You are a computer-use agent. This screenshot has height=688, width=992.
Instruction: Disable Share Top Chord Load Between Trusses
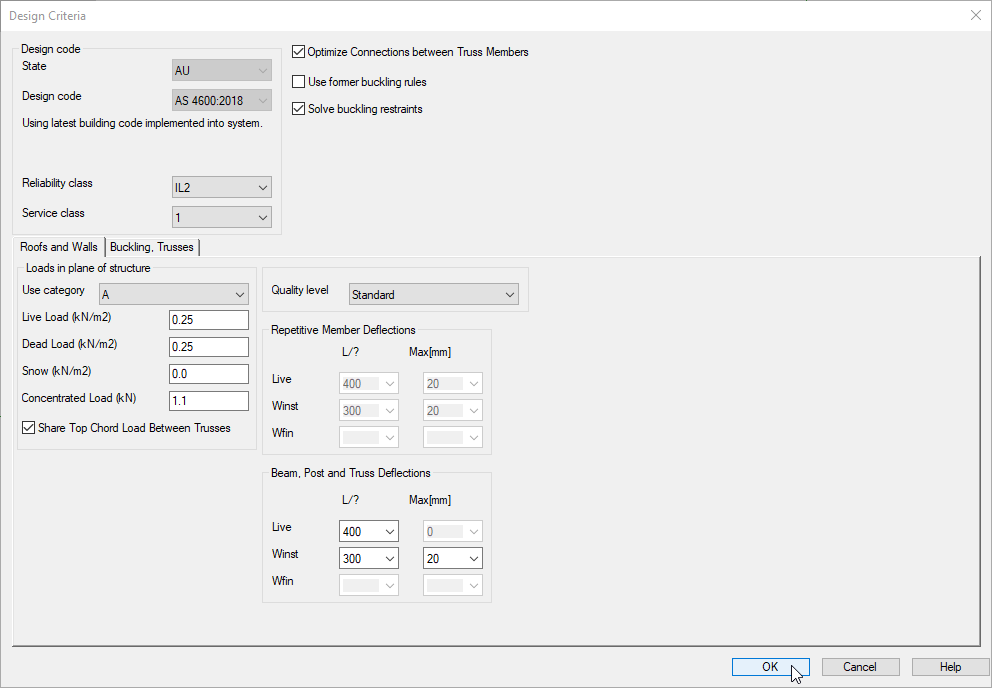point(29,428)
